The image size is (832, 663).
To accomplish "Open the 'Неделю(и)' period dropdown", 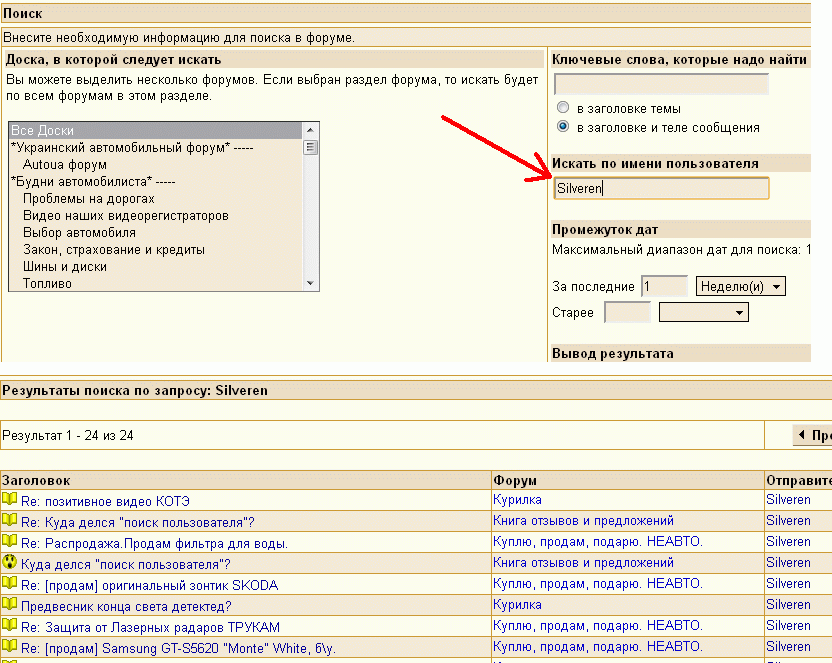I will (740, 287).
